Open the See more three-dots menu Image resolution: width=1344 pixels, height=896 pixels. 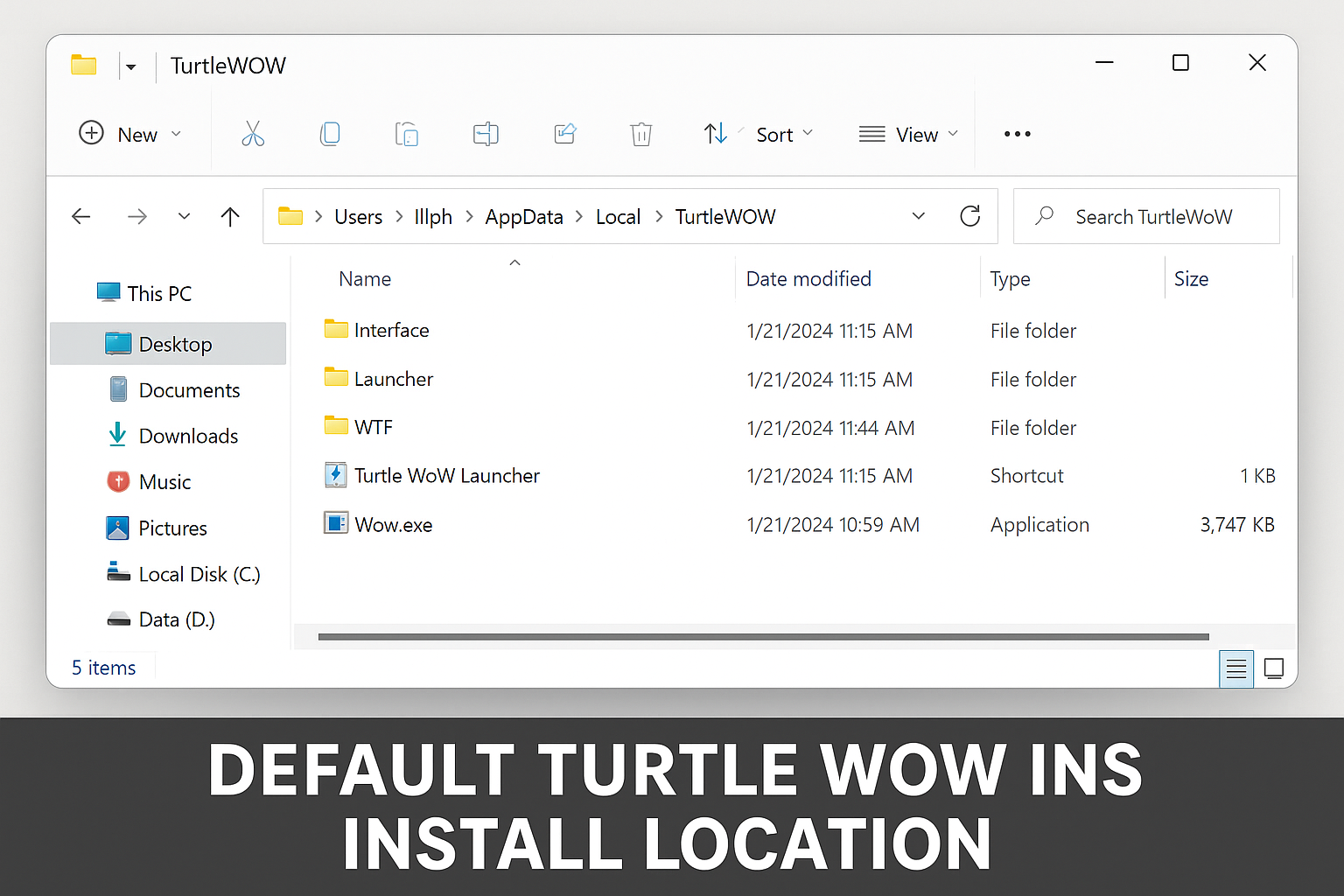click(x=1018, y=134)
